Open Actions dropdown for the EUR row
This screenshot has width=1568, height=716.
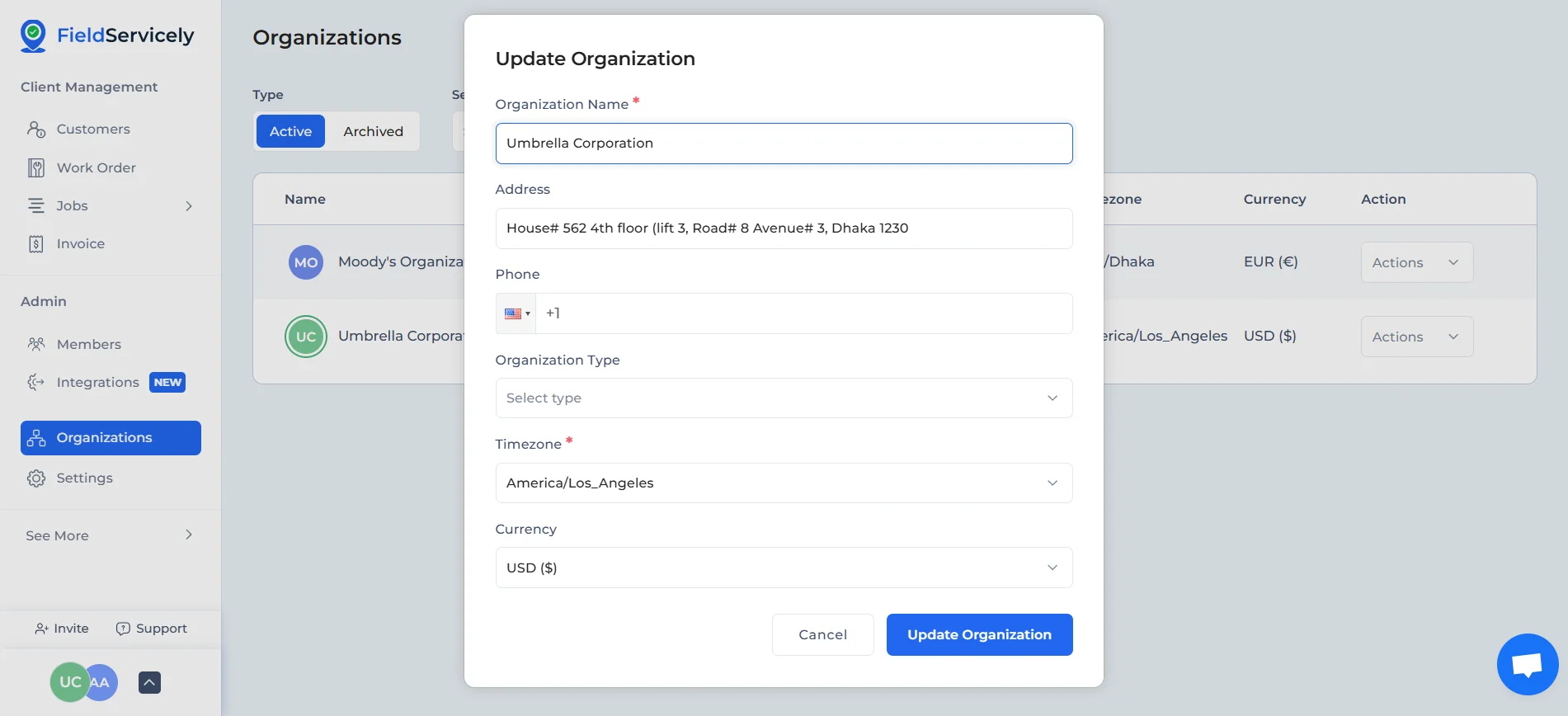coord(1416,262)
